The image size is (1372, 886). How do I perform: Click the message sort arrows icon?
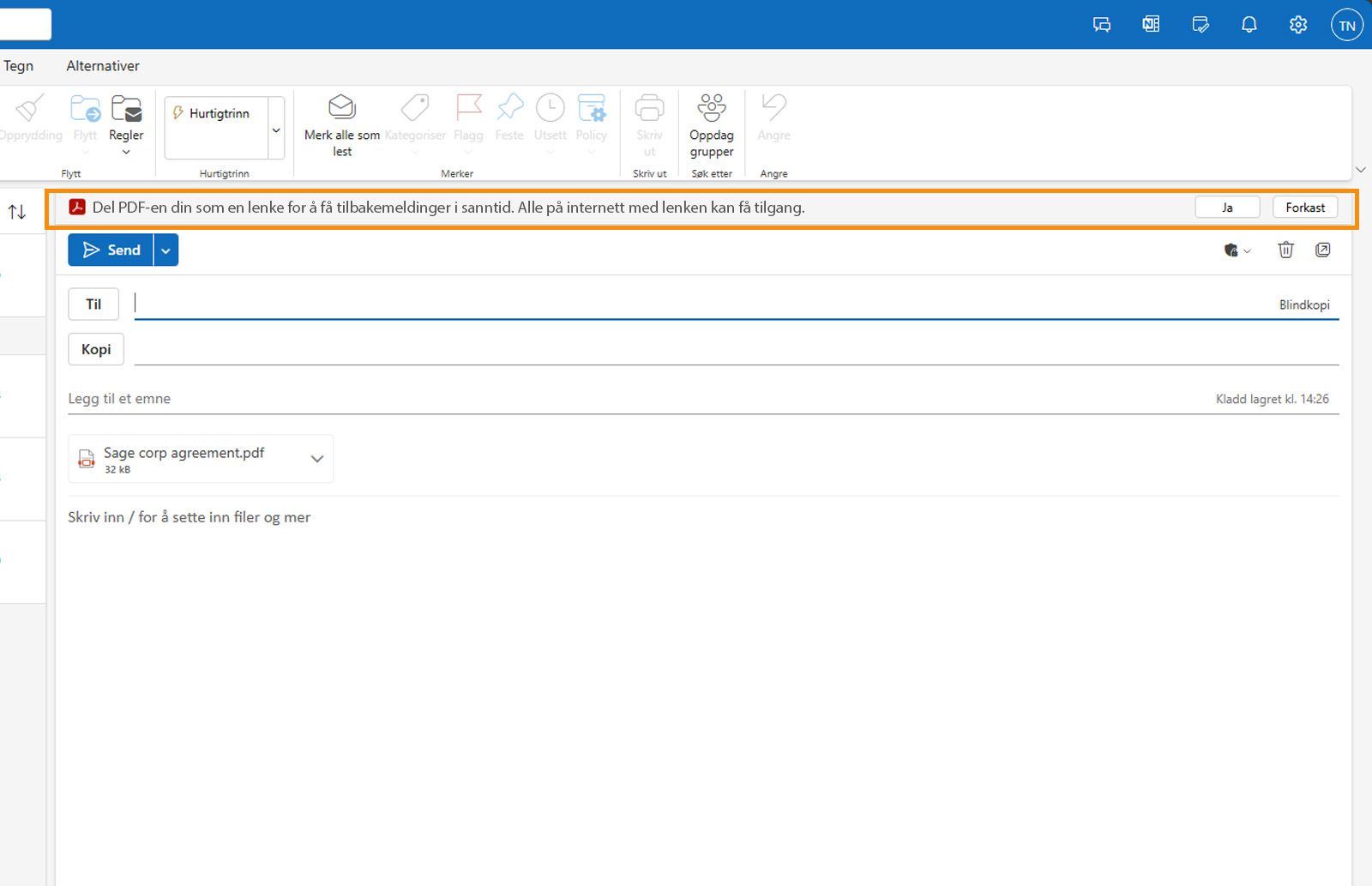click(16, 212)
